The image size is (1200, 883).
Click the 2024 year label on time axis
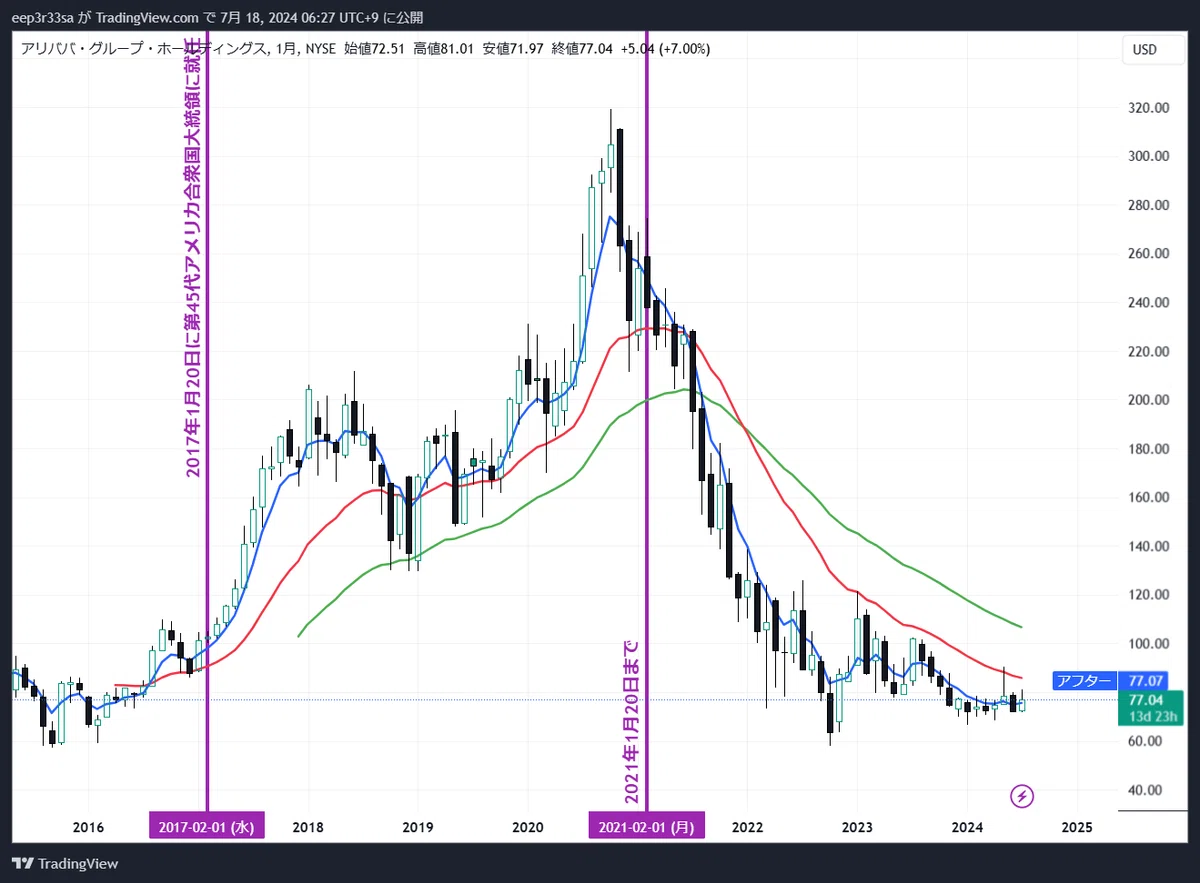[x=967, y=828]
